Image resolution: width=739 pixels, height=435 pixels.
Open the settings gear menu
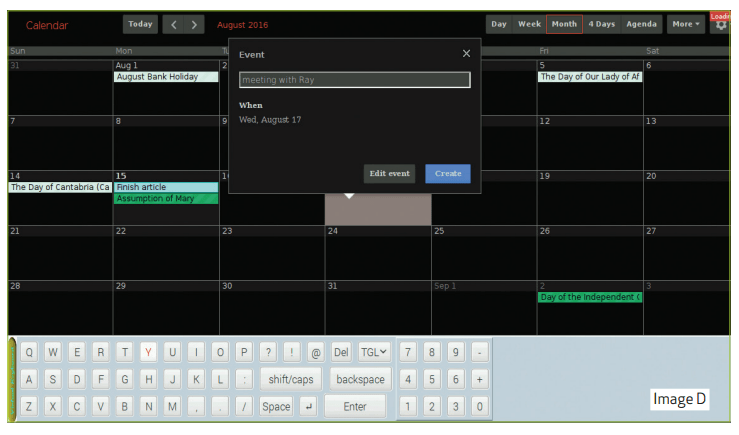pos(721,25)
